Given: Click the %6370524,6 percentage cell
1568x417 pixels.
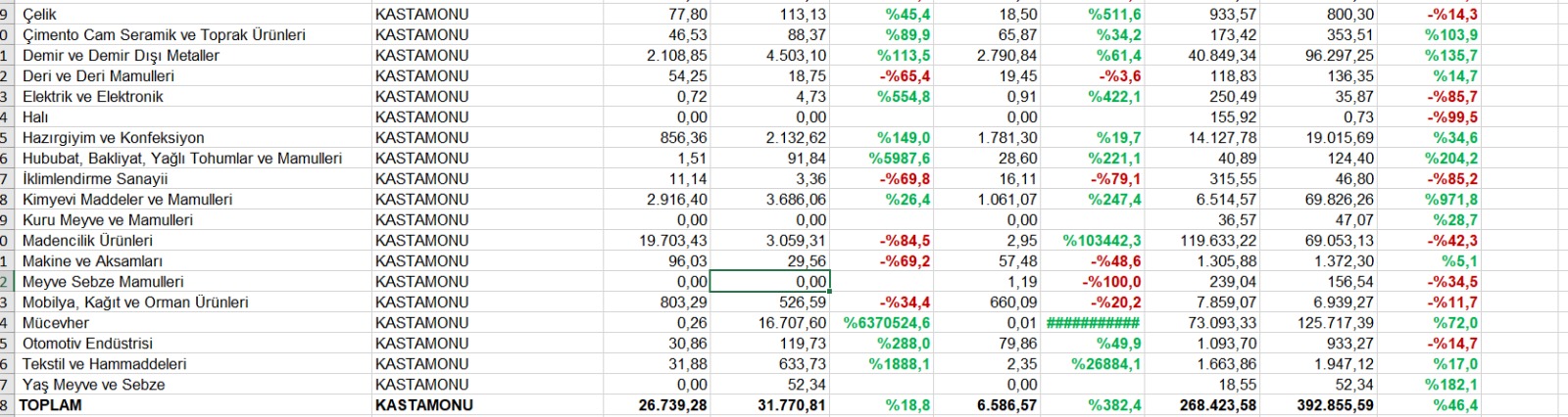Looking at the screenshot, I should coord(886,323).
